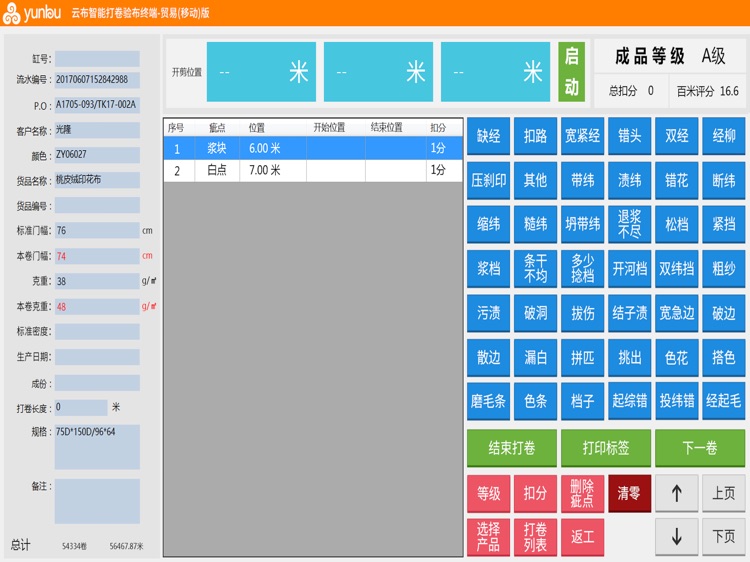This screenshot has width=750, height=562.
Task: Tap the 宽紧经 defect button
Action: click(x=582, y=136)
